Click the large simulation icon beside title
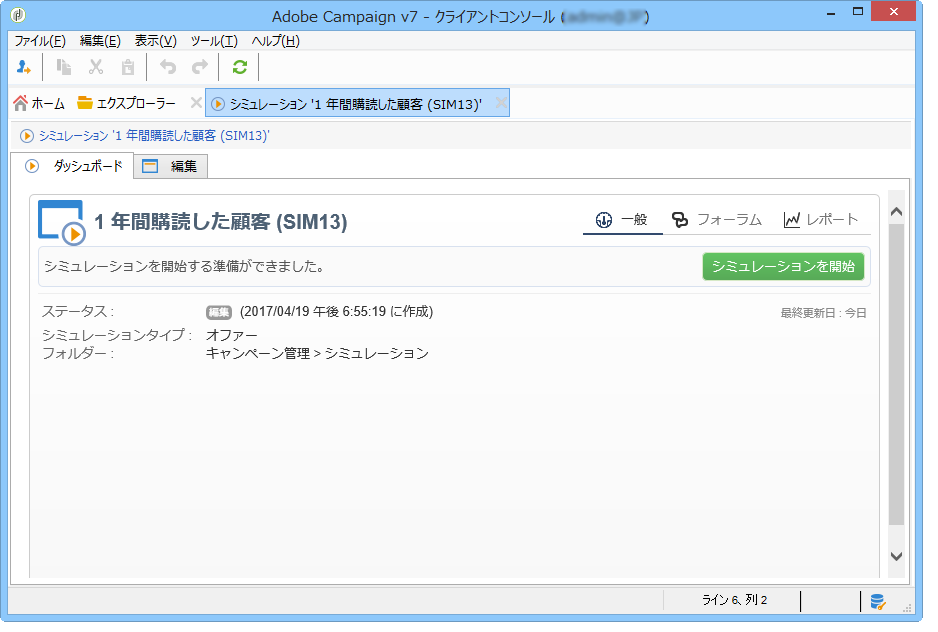Screen dimensions: 938x632 click(62, 223)
